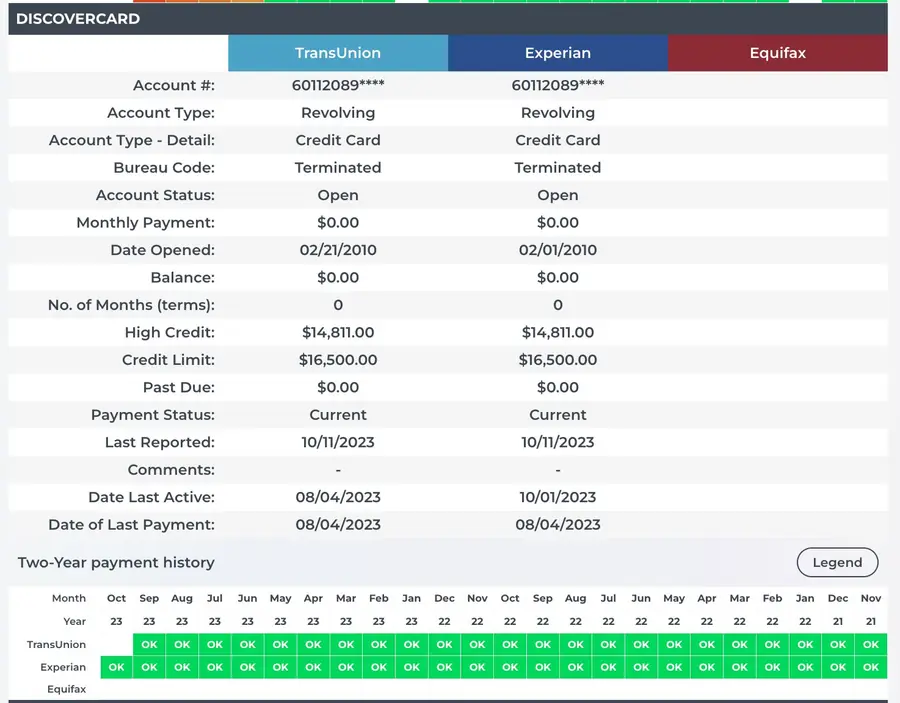This screenshot has height=703, width=900.
Task: Click the Month row label
Action: (x=69, y=598)
